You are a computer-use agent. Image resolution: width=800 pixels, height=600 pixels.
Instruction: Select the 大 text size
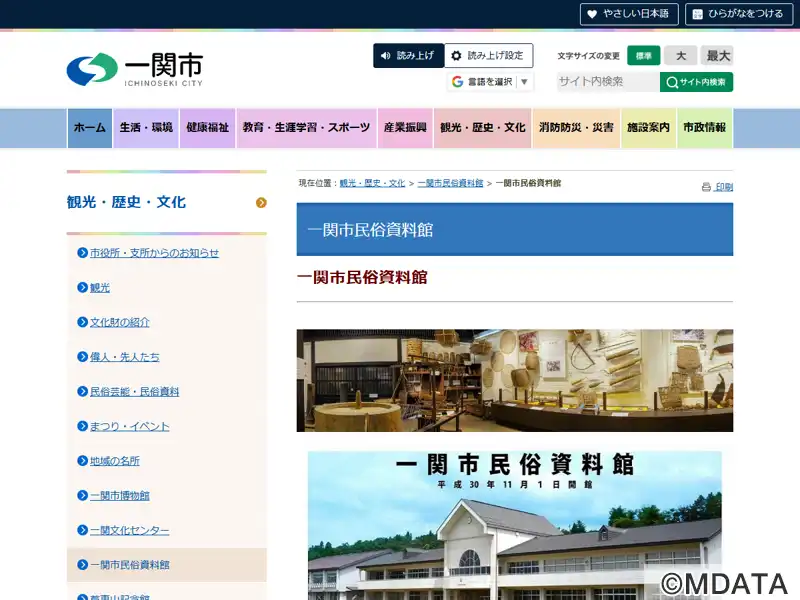point(681,56)
